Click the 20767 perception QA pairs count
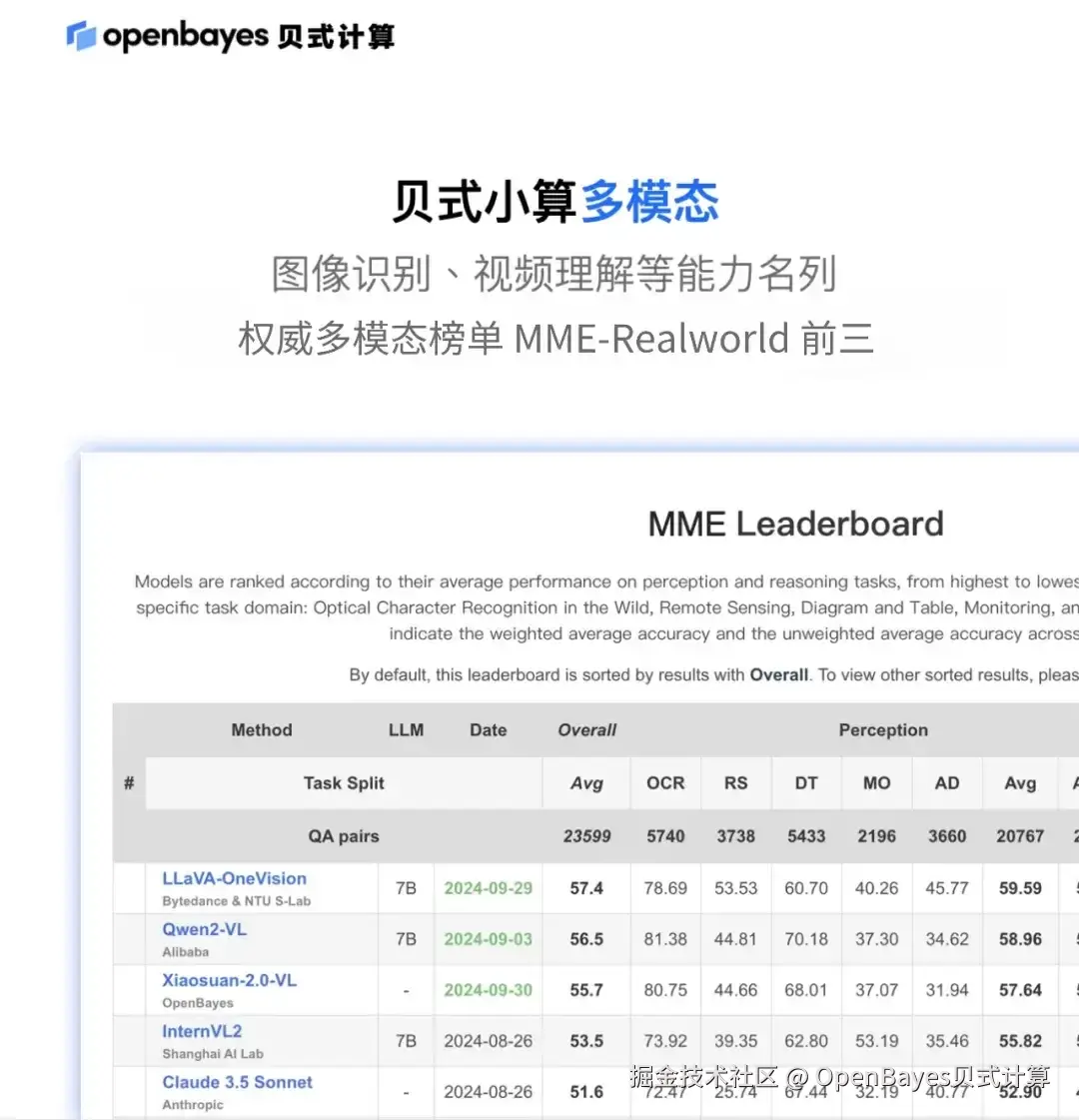The width and height of the screenshot is (1079, 1120). pos(1020,836)
